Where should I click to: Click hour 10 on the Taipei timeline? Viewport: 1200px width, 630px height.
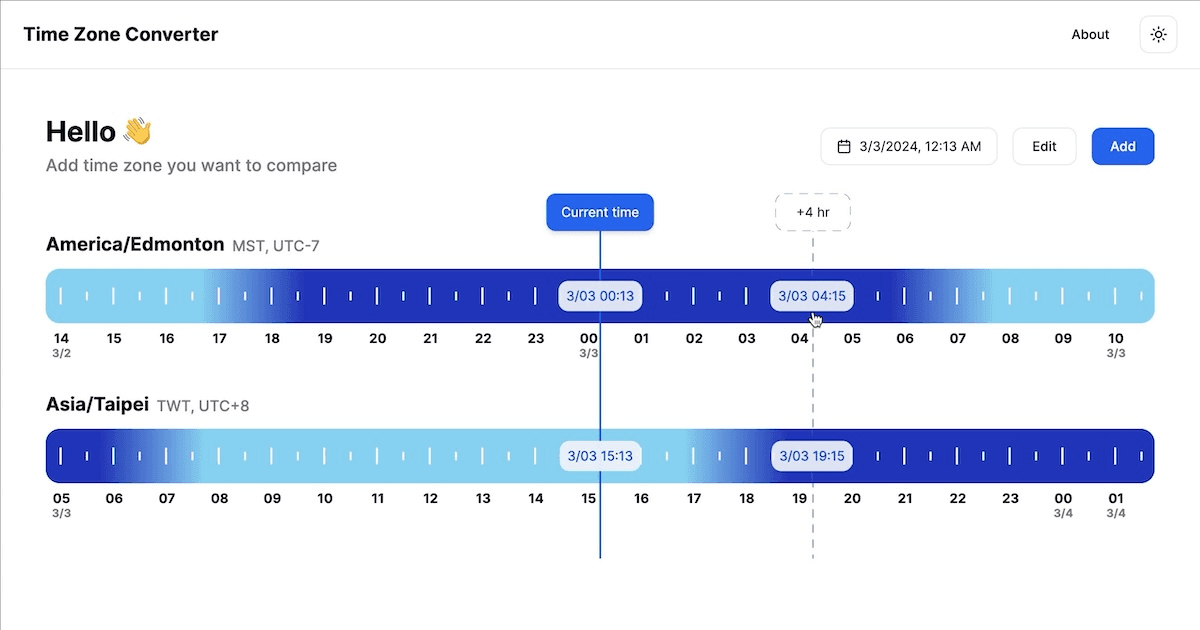coord(324,498)
